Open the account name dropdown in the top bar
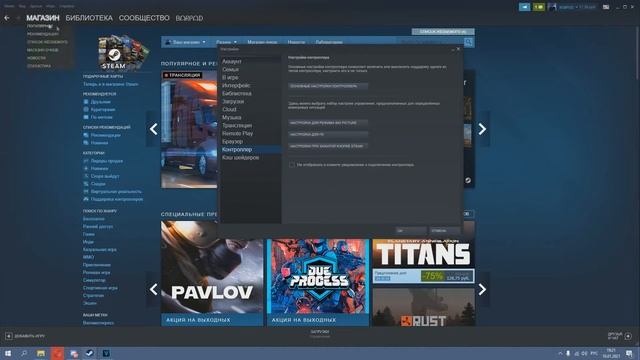This screenshot has height=360, width=640. point(577,7)
